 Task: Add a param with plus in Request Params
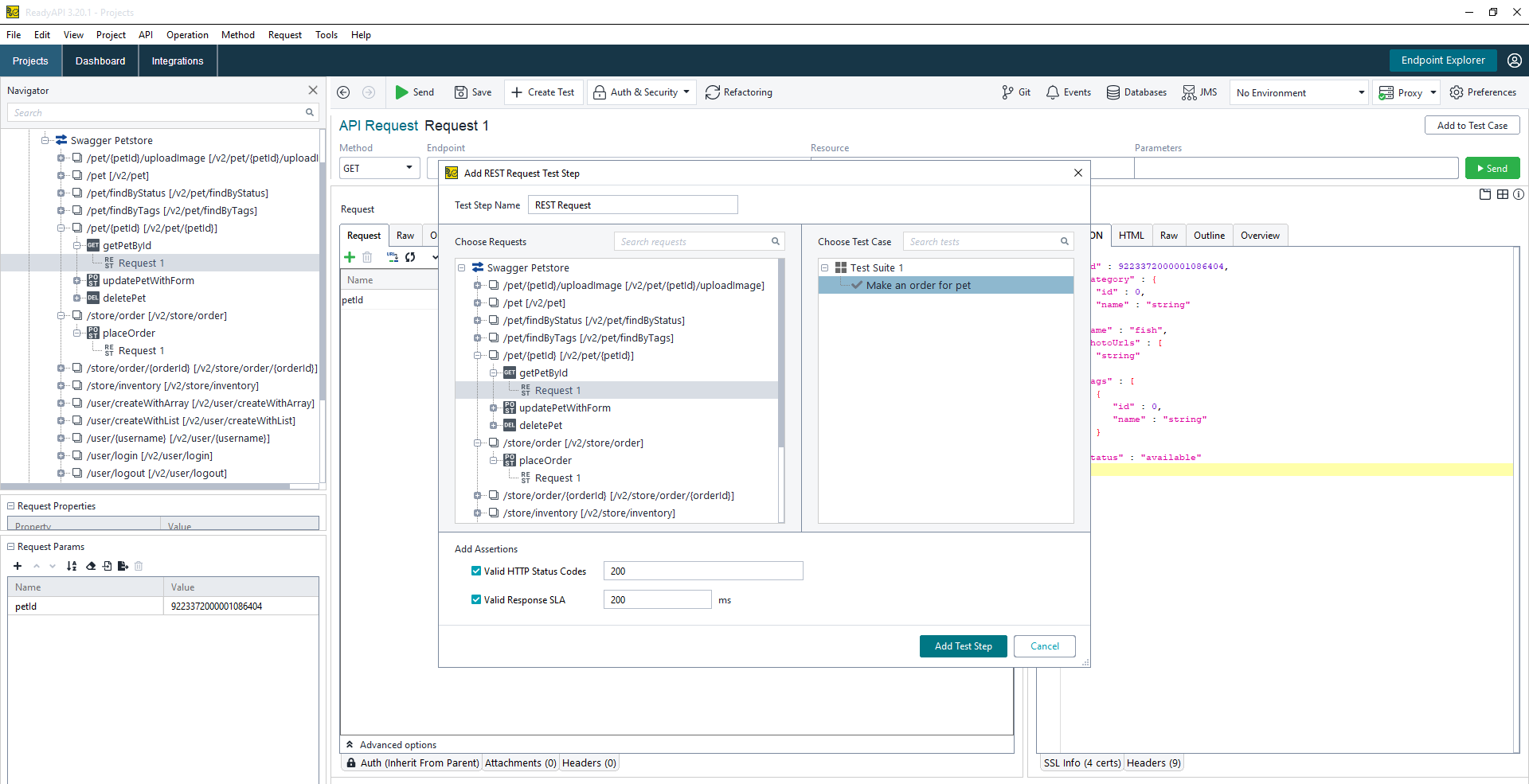(18, 566)
